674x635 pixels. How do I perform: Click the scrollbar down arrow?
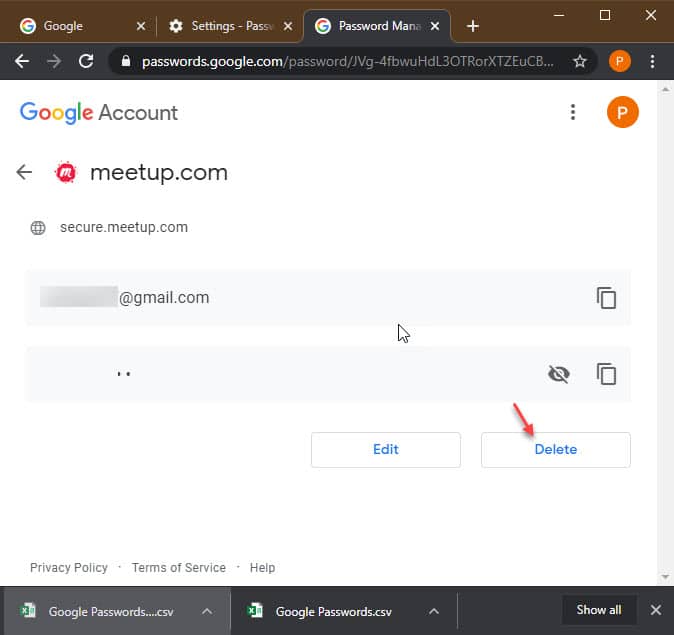coord(665,577)
